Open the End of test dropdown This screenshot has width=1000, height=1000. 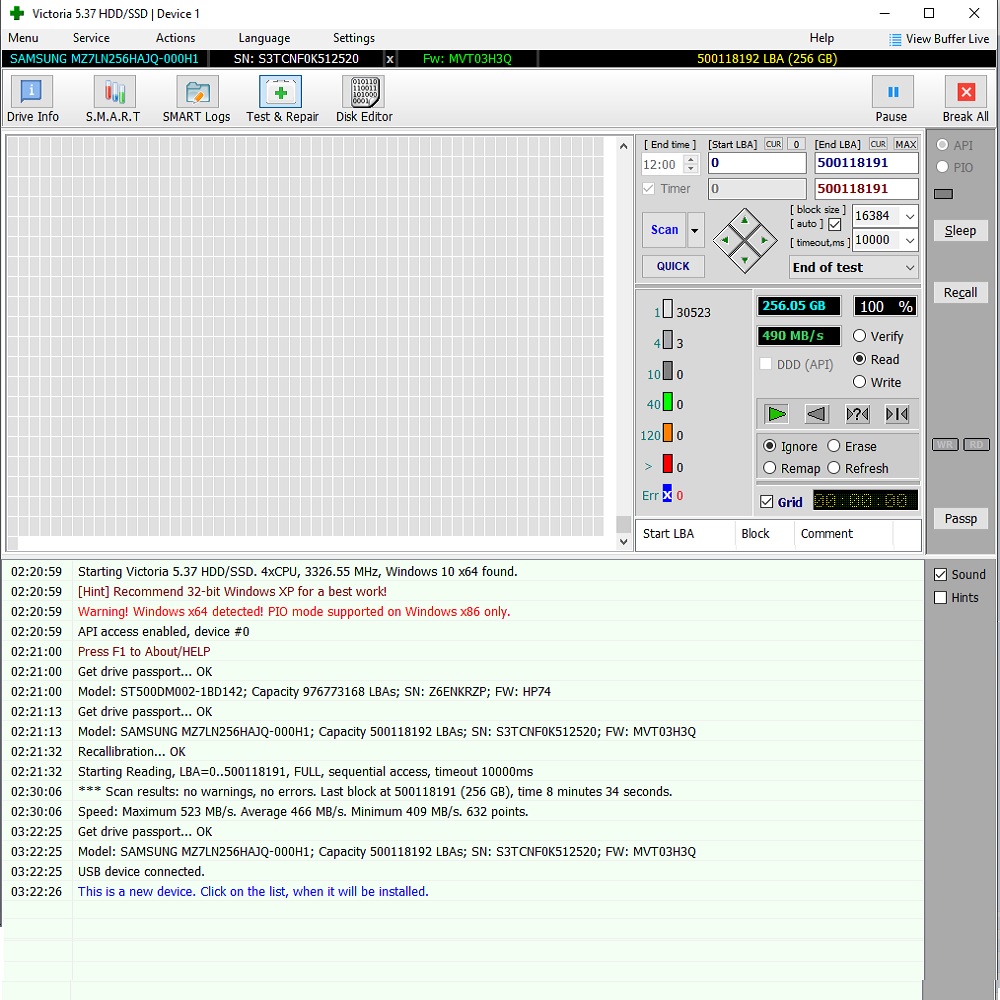click(854, 268)
